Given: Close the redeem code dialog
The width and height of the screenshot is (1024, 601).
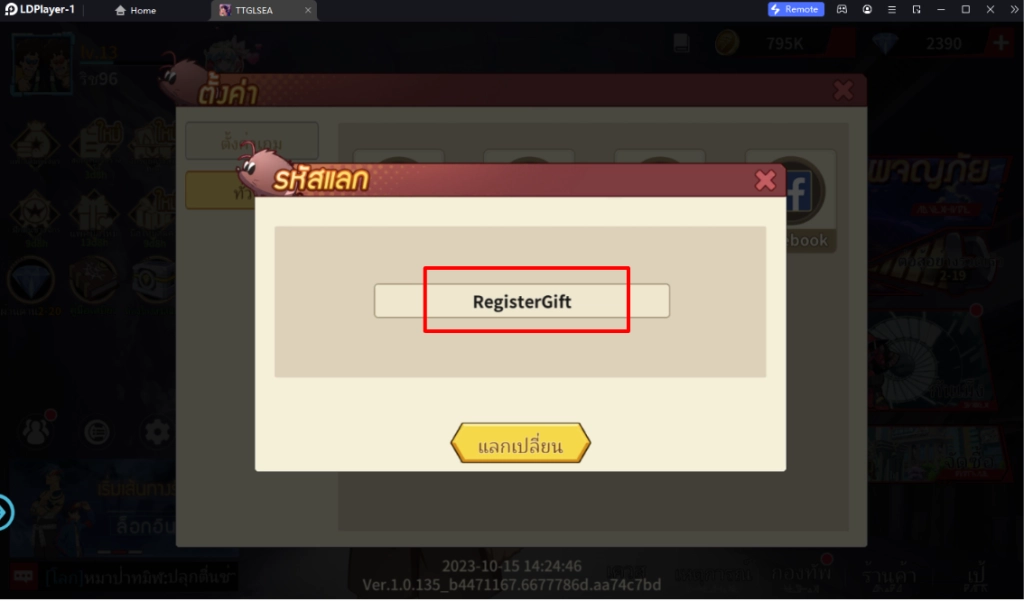Looking at the screenshot, I should 765,180.
